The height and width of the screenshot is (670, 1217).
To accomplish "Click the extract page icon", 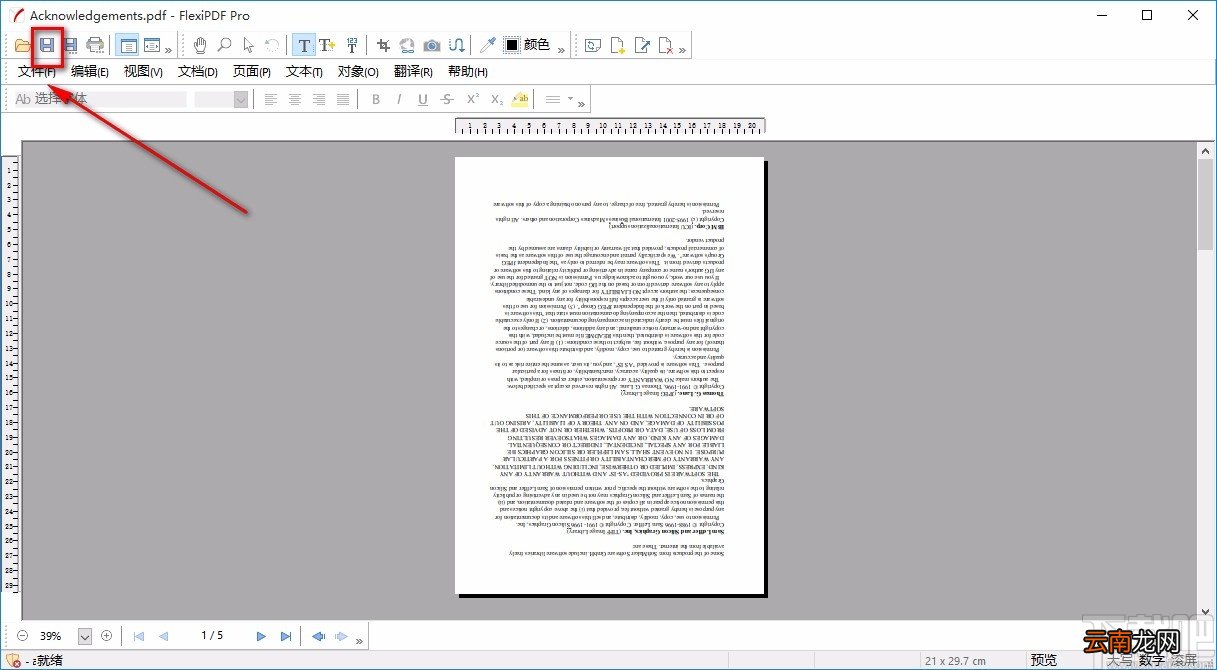I will pos(643,45).
